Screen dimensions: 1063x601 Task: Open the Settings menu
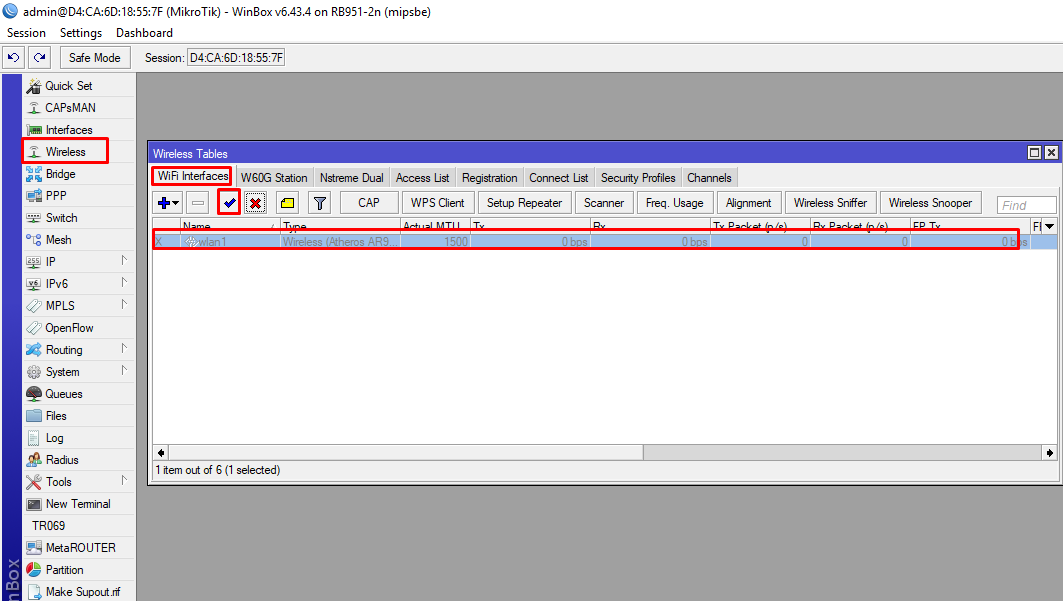click(x=81, y=33)
